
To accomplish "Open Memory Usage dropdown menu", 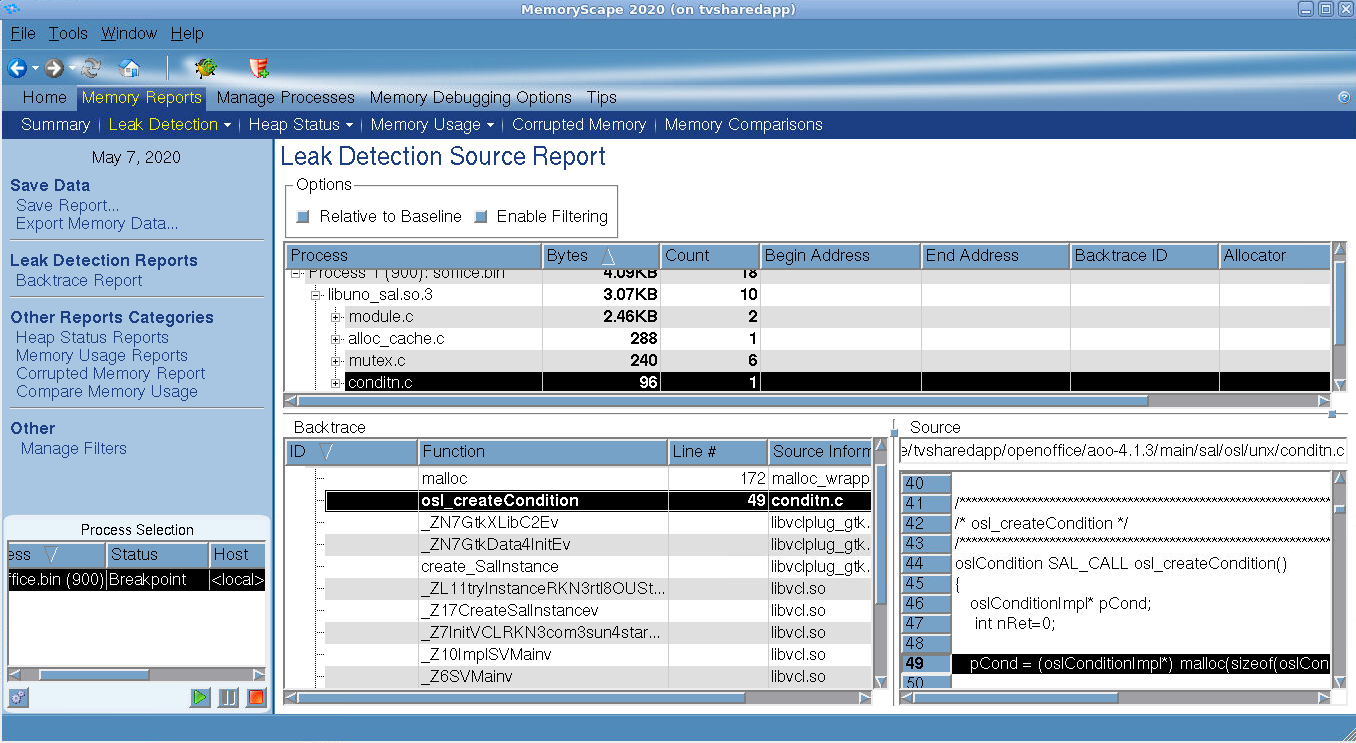I will click(x=490, y=125).
